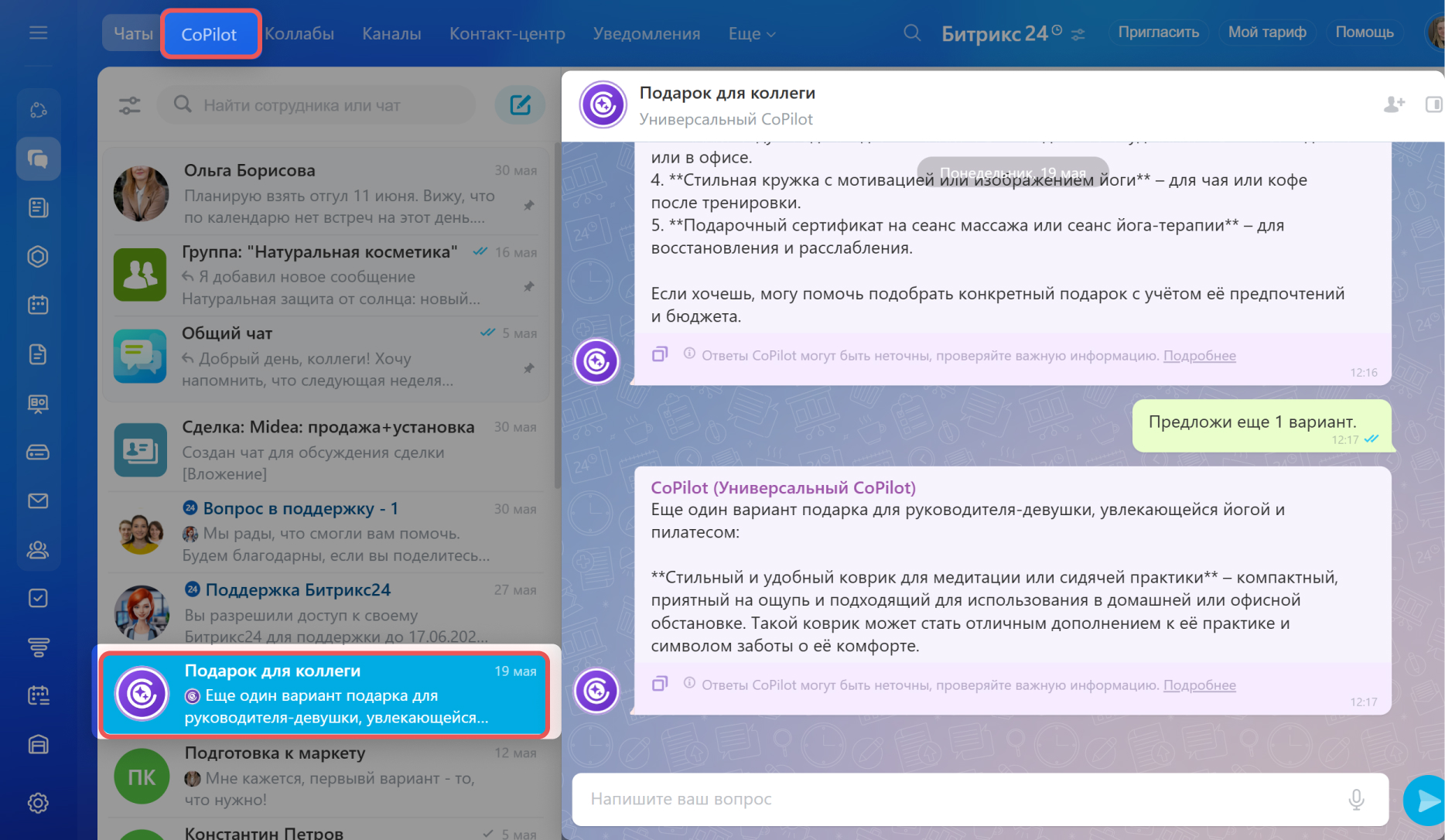Click the Мой тариф button
Image resolution: width=1445 pixels, height=840 pixels.
pos(1267,32)
